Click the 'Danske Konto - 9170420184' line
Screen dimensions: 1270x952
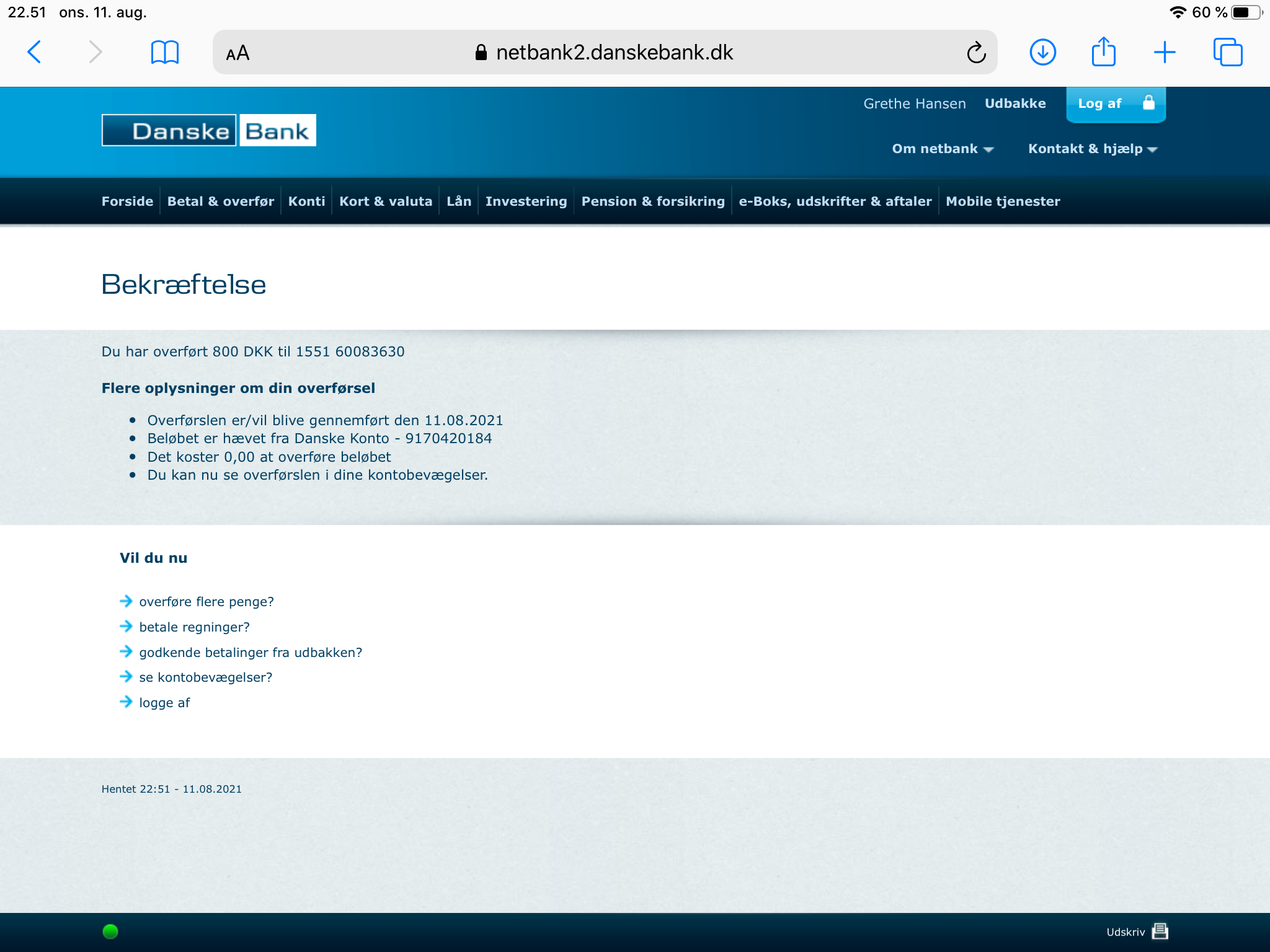[319, 438]
